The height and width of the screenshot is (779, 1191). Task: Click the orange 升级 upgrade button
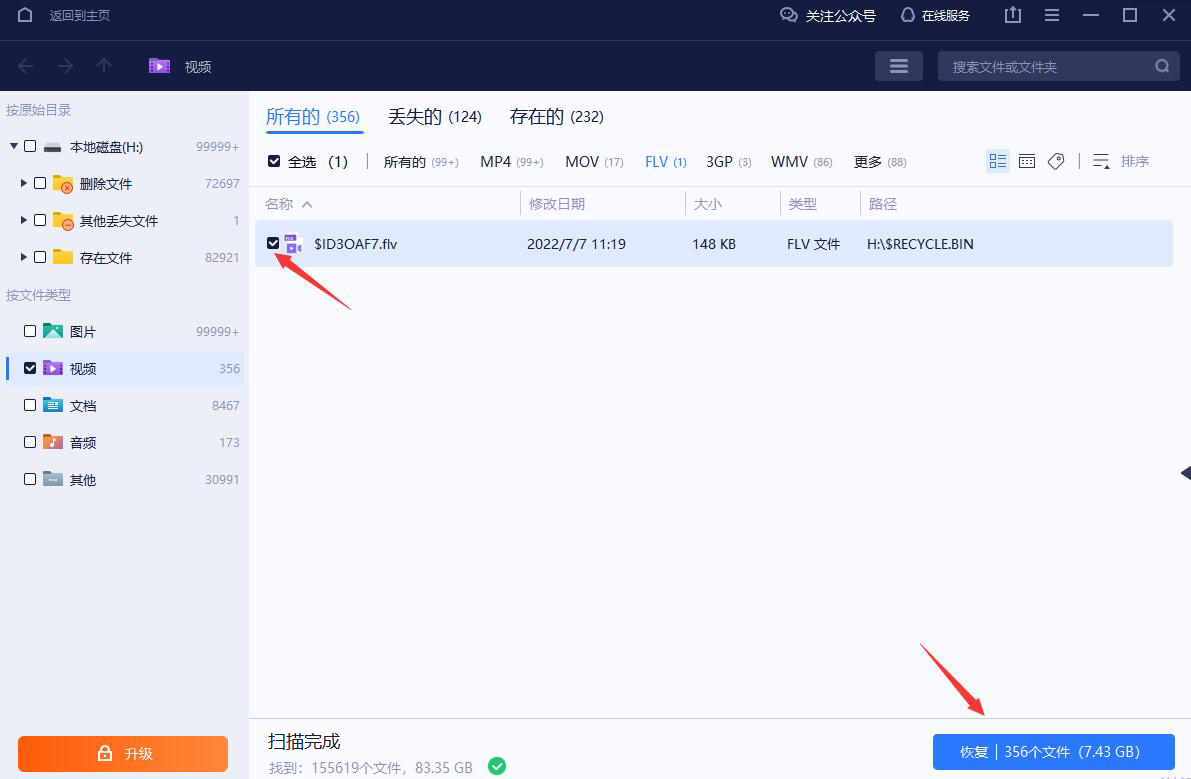[x=122, y=755]
